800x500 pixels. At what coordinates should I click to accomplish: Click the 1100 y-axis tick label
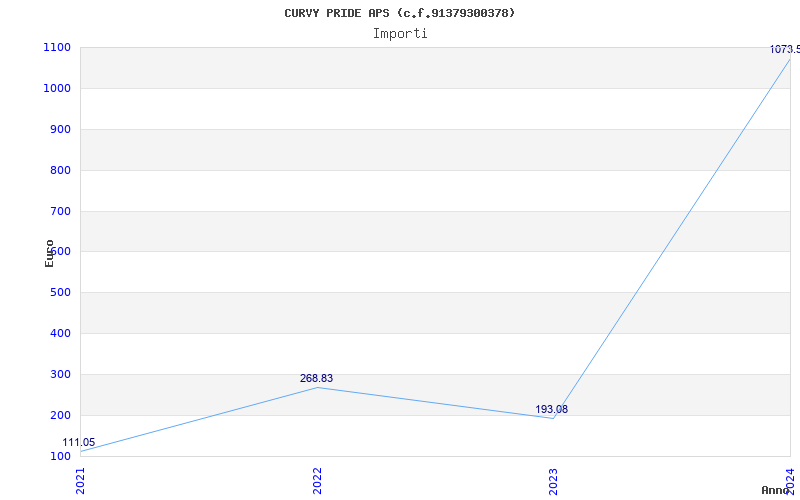(x=57, y=48)
